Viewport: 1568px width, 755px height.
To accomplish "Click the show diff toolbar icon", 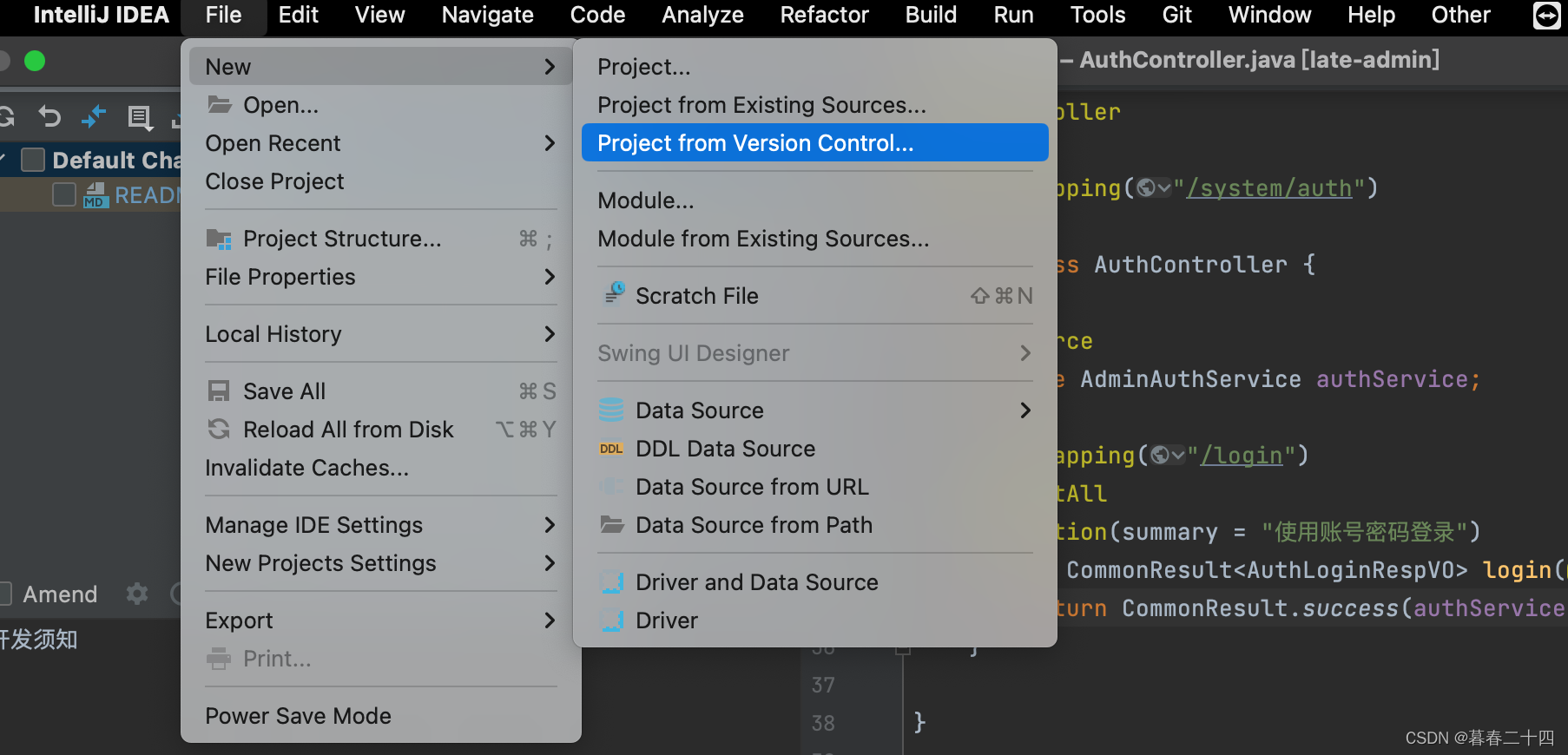I will tap(140, 117).
